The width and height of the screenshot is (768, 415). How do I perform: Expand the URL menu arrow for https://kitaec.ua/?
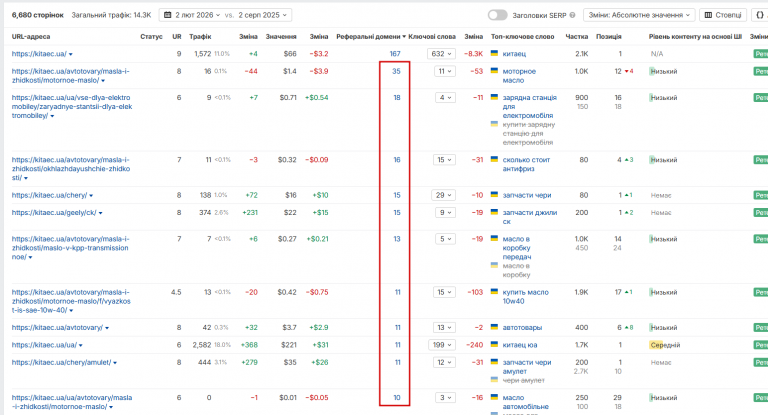(71, 54)
